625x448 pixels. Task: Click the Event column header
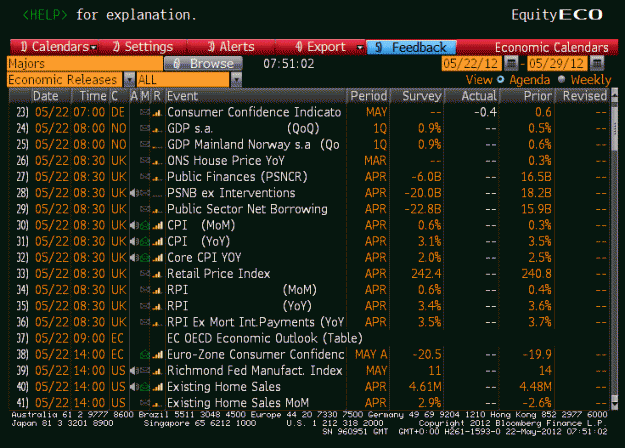tap(256, 96)
